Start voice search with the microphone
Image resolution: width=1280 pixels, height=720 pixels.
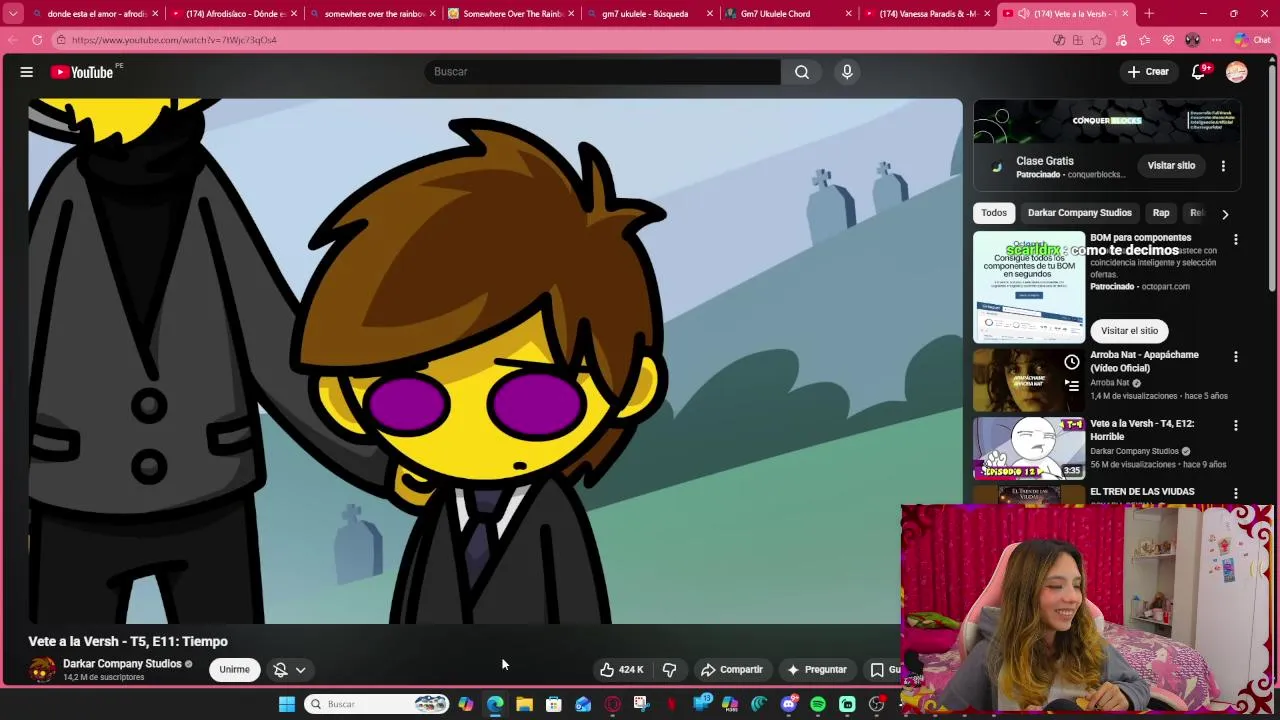point(847,72)
